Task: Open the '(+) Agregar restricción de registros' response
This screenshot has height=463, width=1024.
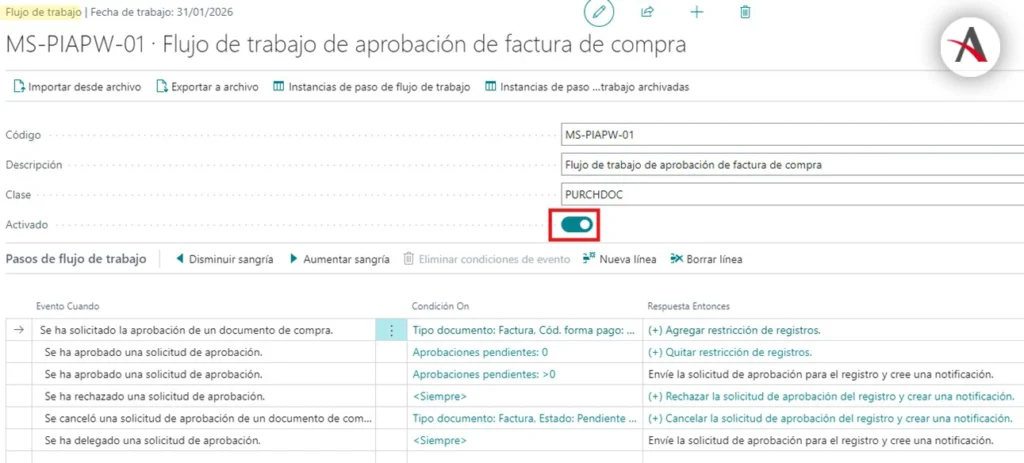Action: pyautogui.click(x=734, y=330)
